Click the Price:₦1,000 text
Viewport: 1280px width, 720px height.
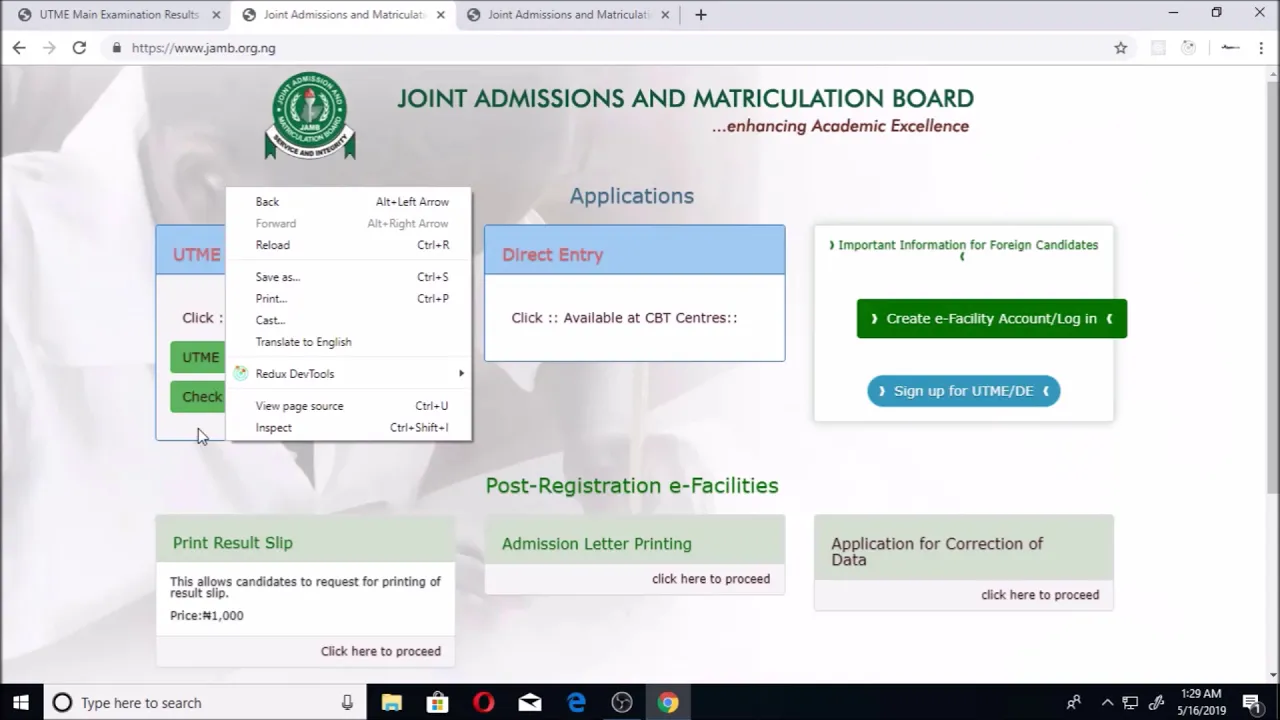click(207, 616)
